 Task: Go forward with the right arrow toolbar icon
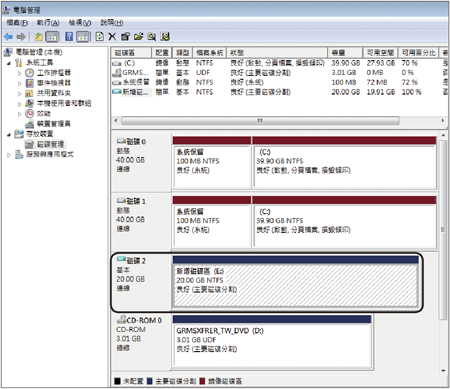(21, 36)
